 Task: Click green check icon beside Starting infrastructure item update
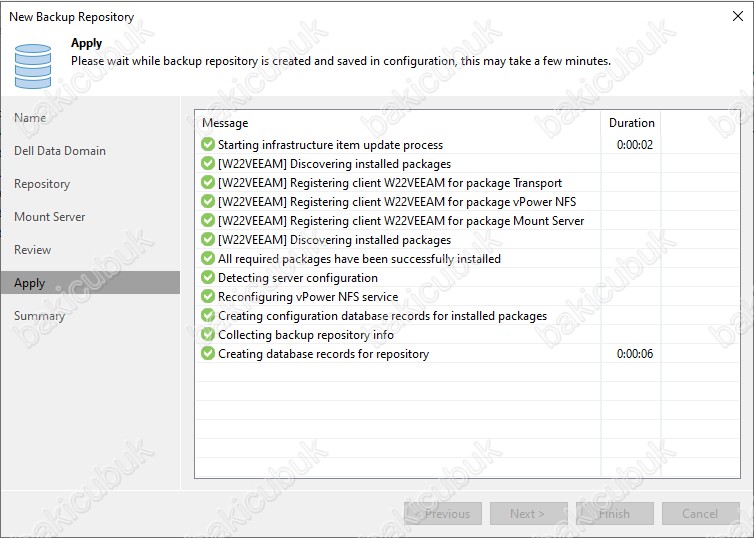(208, 144)
